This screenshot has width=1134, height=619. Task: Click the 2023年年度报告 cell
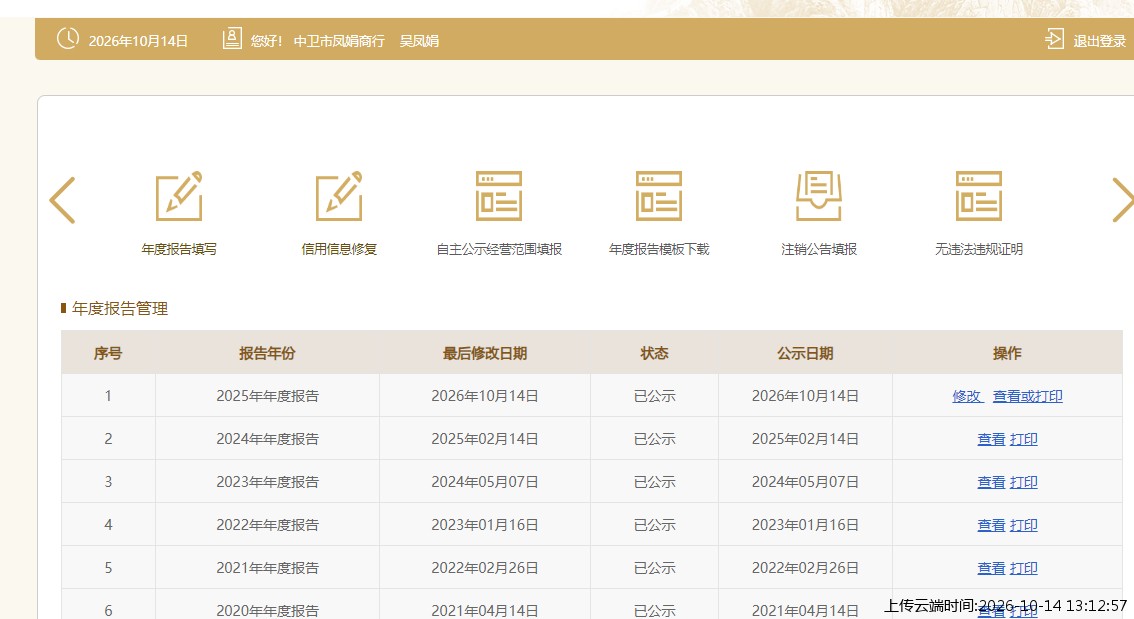[268, 482]
